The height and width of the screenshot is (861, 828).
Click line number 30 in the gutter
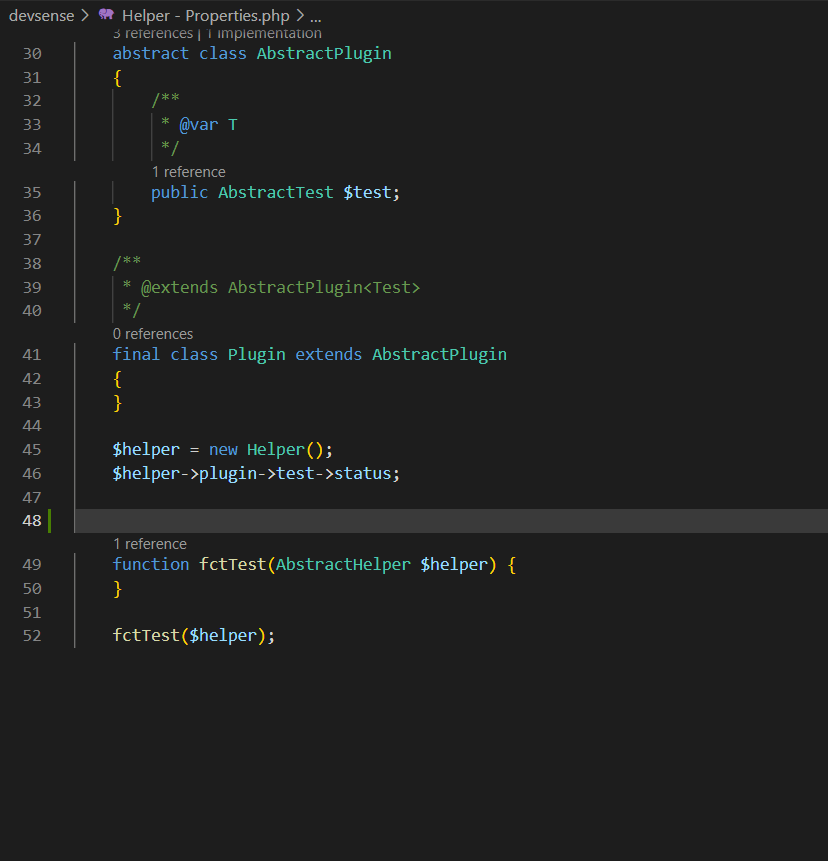(x=31, y=54)
